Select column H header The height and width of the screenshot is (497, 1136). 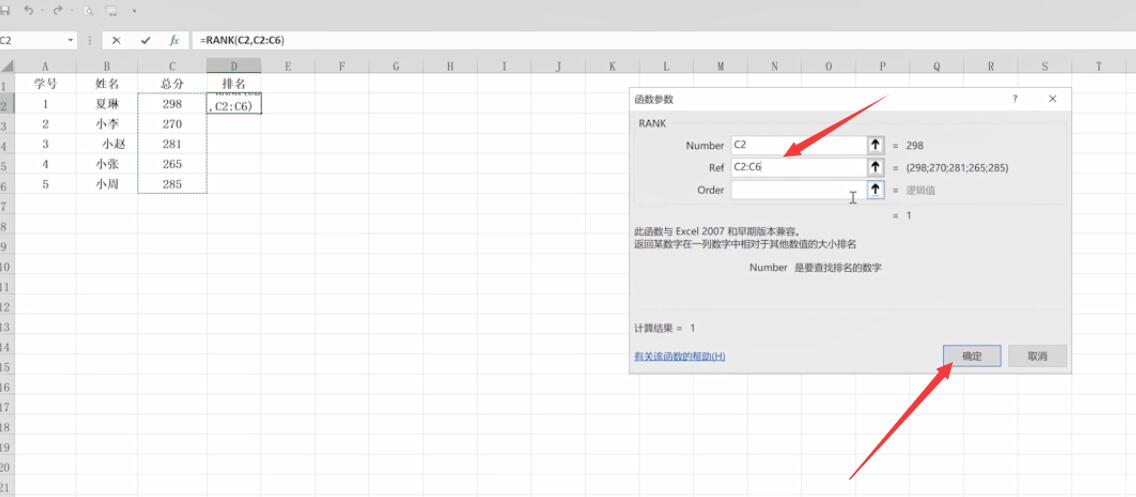(x=450, y=66)
